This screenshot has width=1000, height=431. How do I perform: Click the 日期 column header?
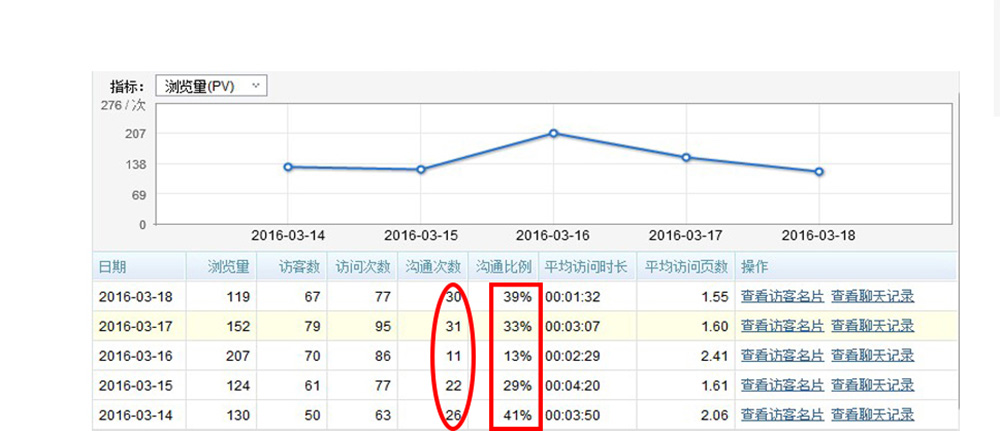click(x=113, y=267)
